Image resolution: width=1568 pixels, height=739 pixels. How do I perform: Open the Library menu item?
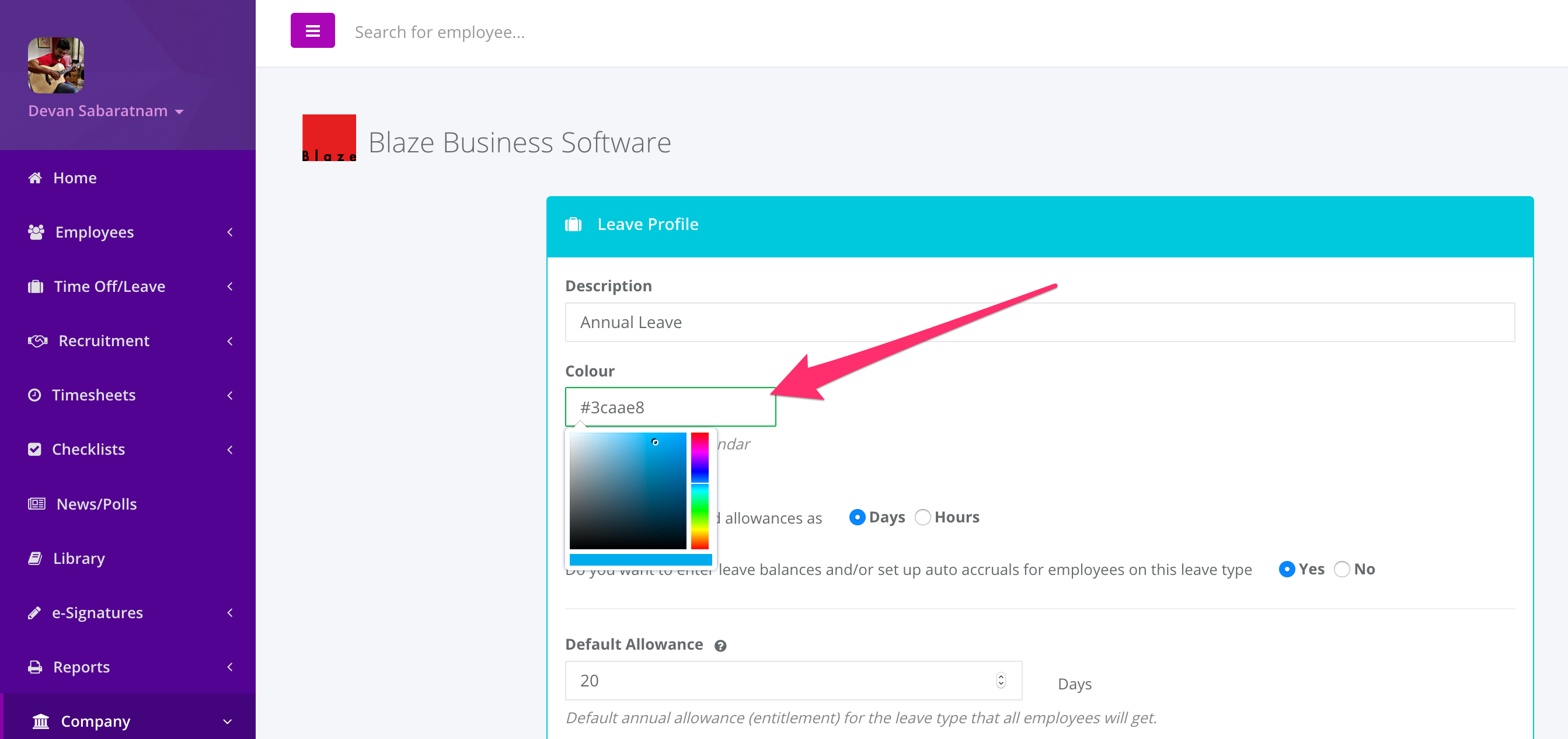click(128, 557)
